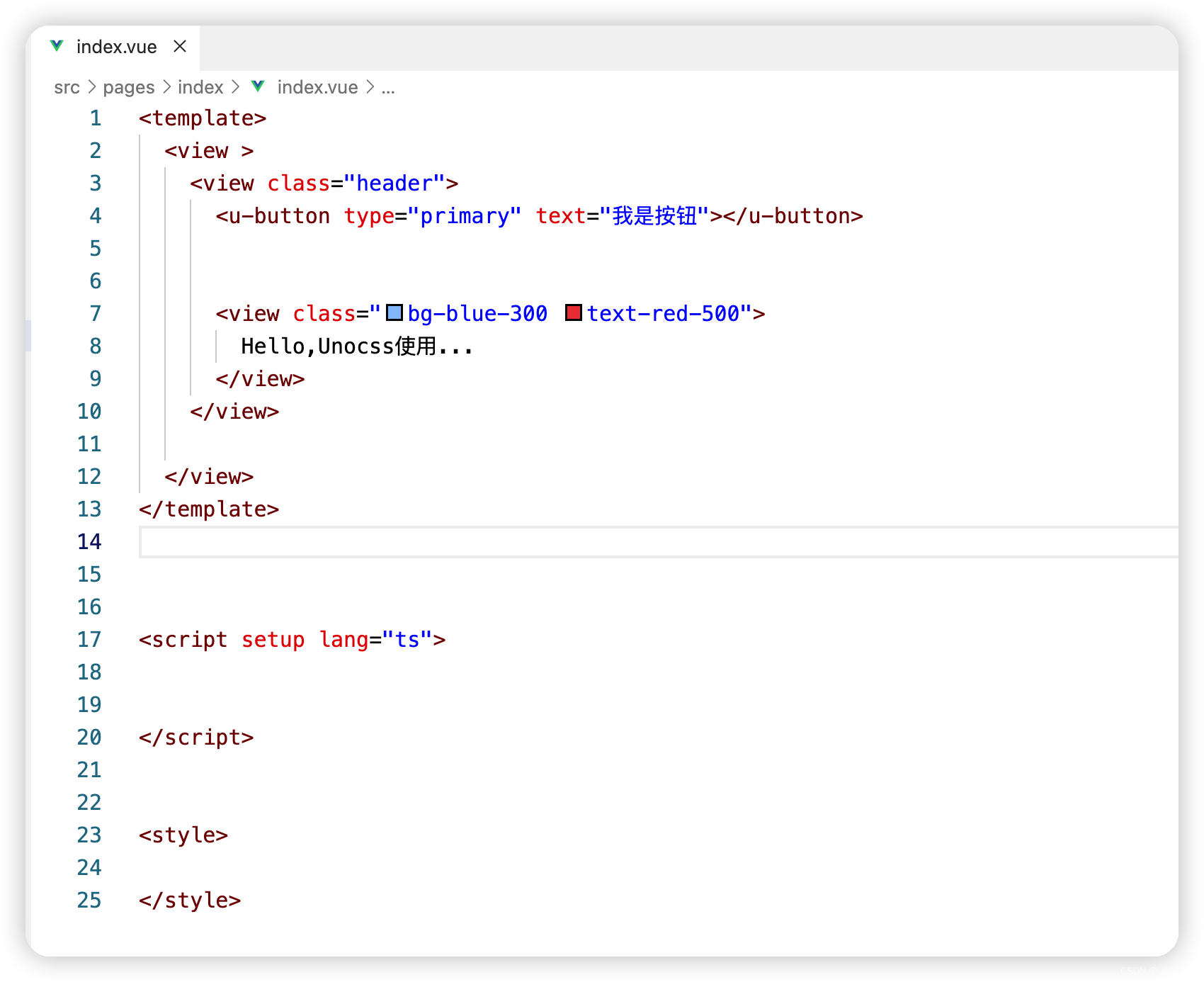Click the closing </view> on line 9

260,379
